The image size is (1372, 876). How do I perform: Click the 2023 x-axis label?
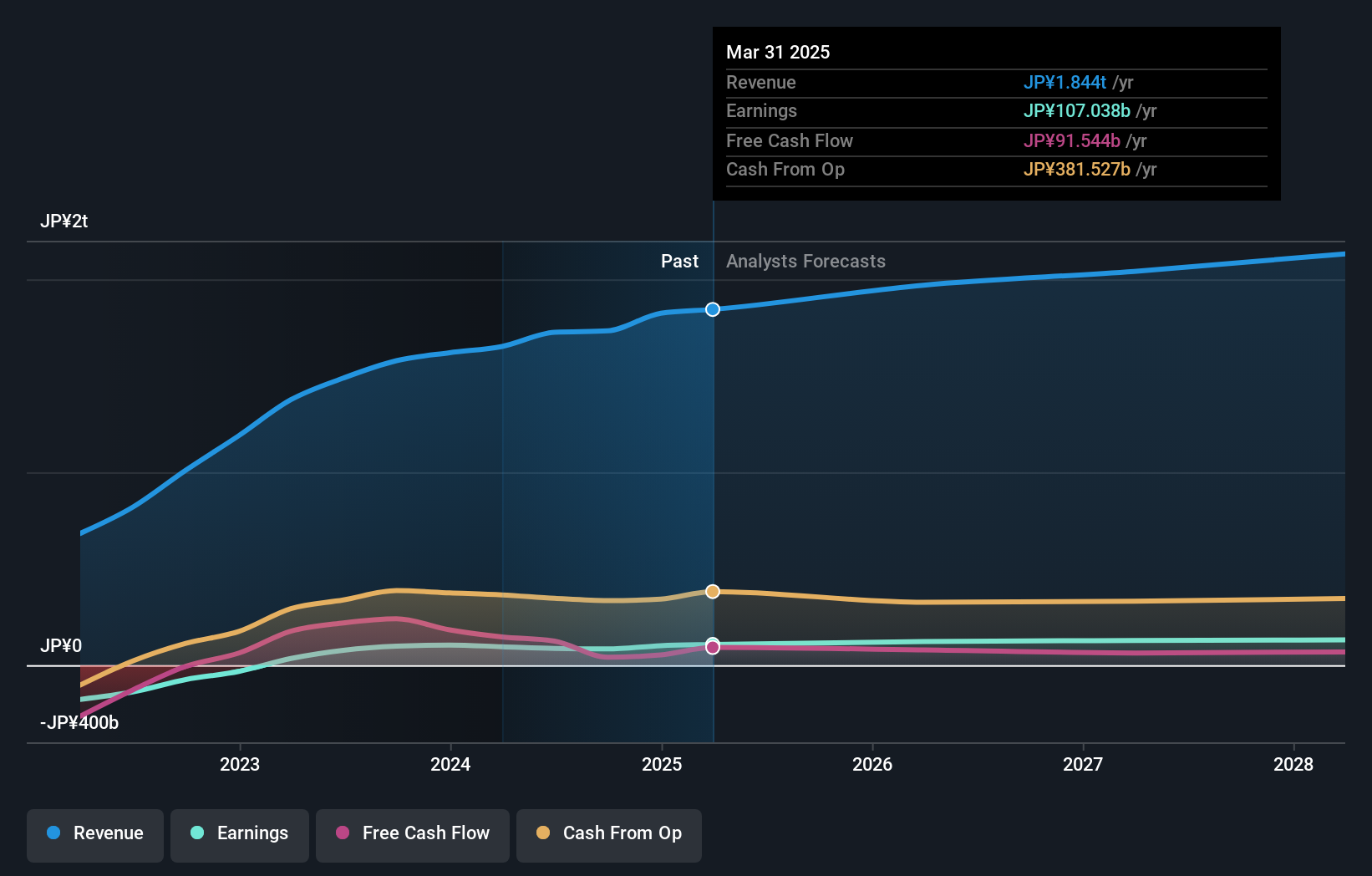tap(240, 764)
